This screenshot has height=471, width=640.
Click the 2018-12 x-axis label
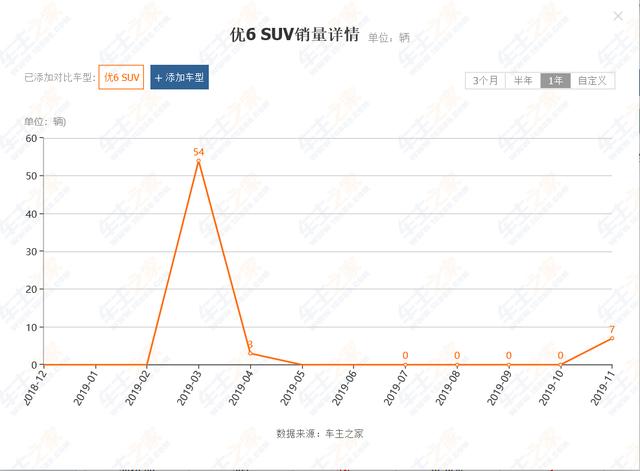[x=34, y=387]
